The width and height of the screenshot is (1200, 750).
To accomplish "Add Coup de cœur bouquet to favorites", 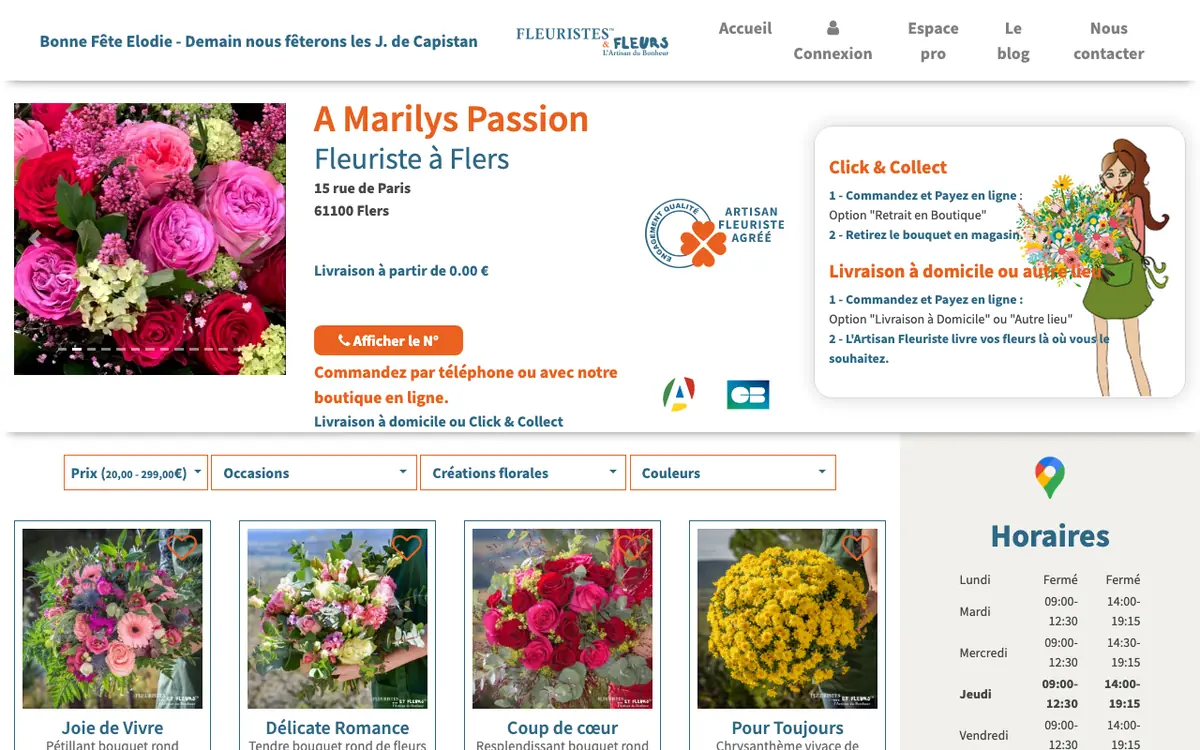I will pyautogui.click(x=632, y=547).
